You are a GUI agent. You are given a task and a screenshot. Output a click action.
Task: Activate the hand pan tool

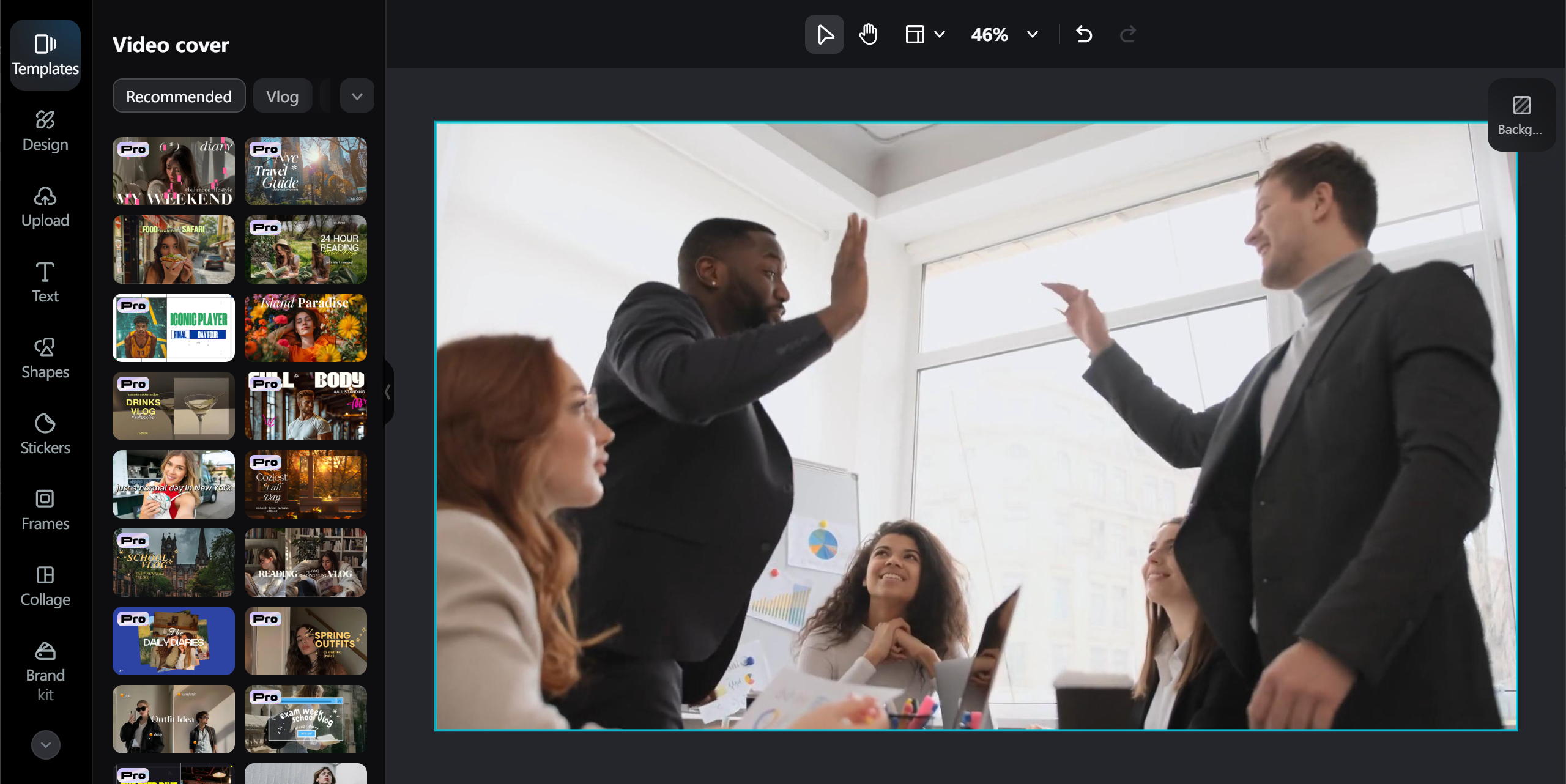click(x=867, y=34)
